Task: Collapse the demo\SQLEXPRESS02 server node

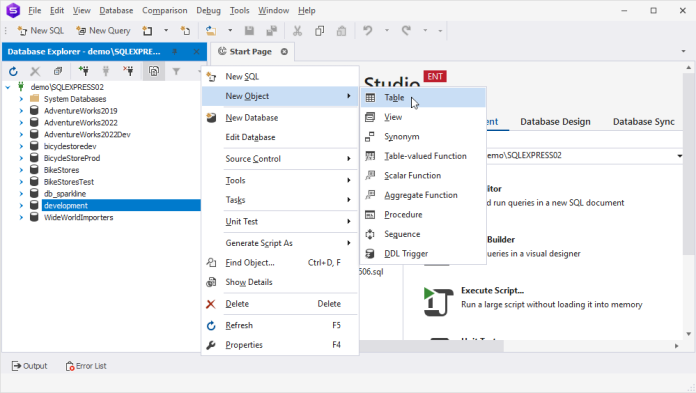Action: pyautogui.click(x=8, y=87)
